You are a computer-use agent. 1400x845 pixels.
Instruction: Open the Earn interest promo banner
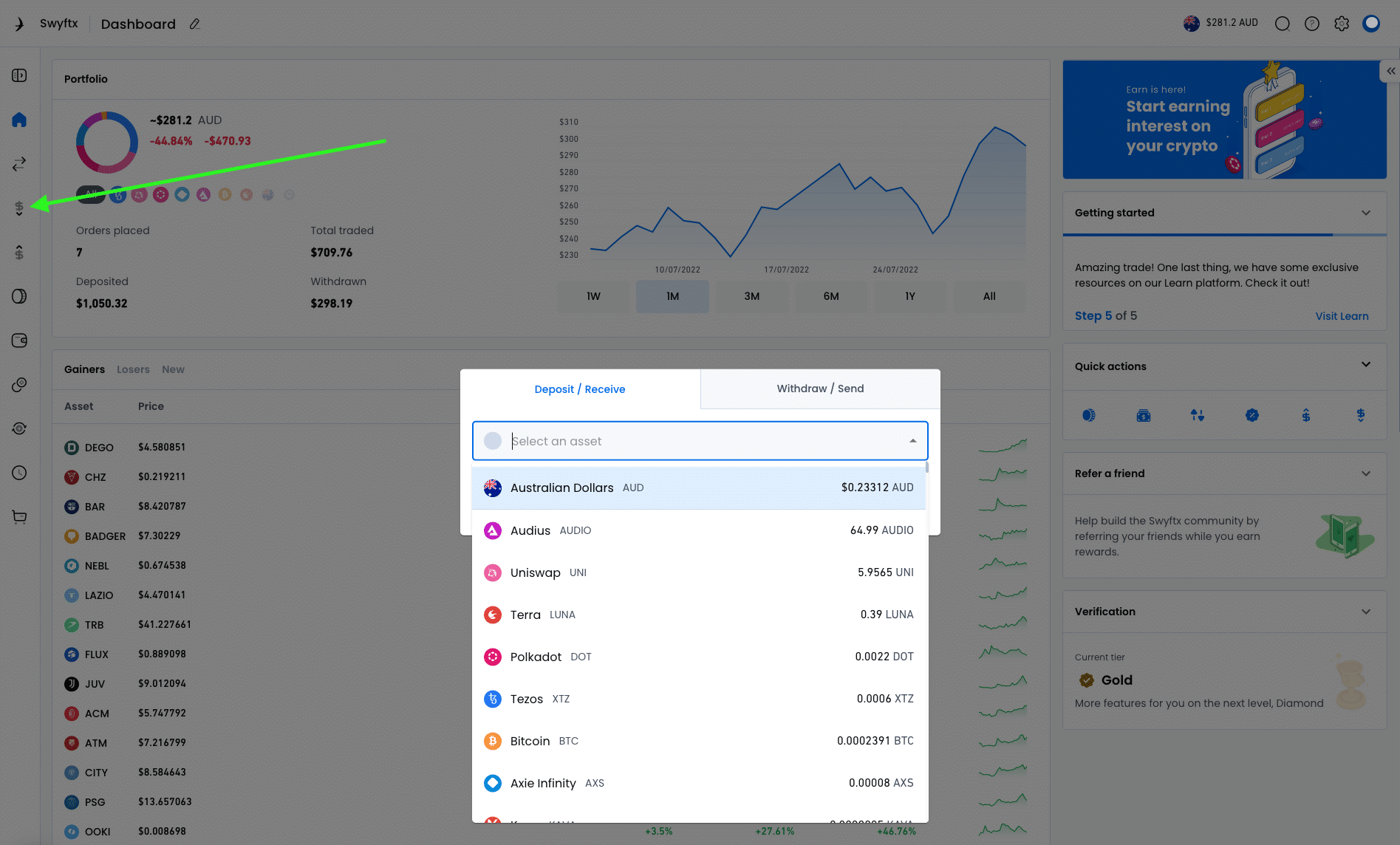[1224, 120]
